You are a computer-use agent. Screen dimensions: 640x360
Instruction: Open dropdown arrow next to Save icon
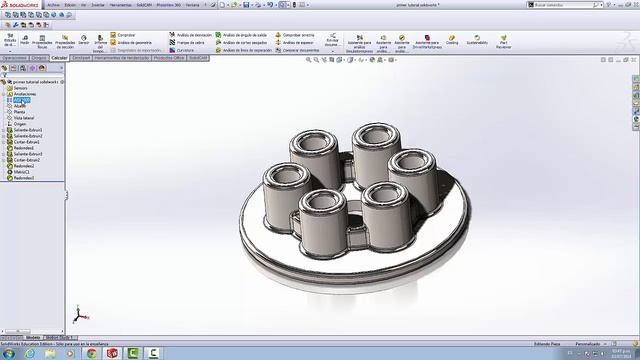[252, 5]
